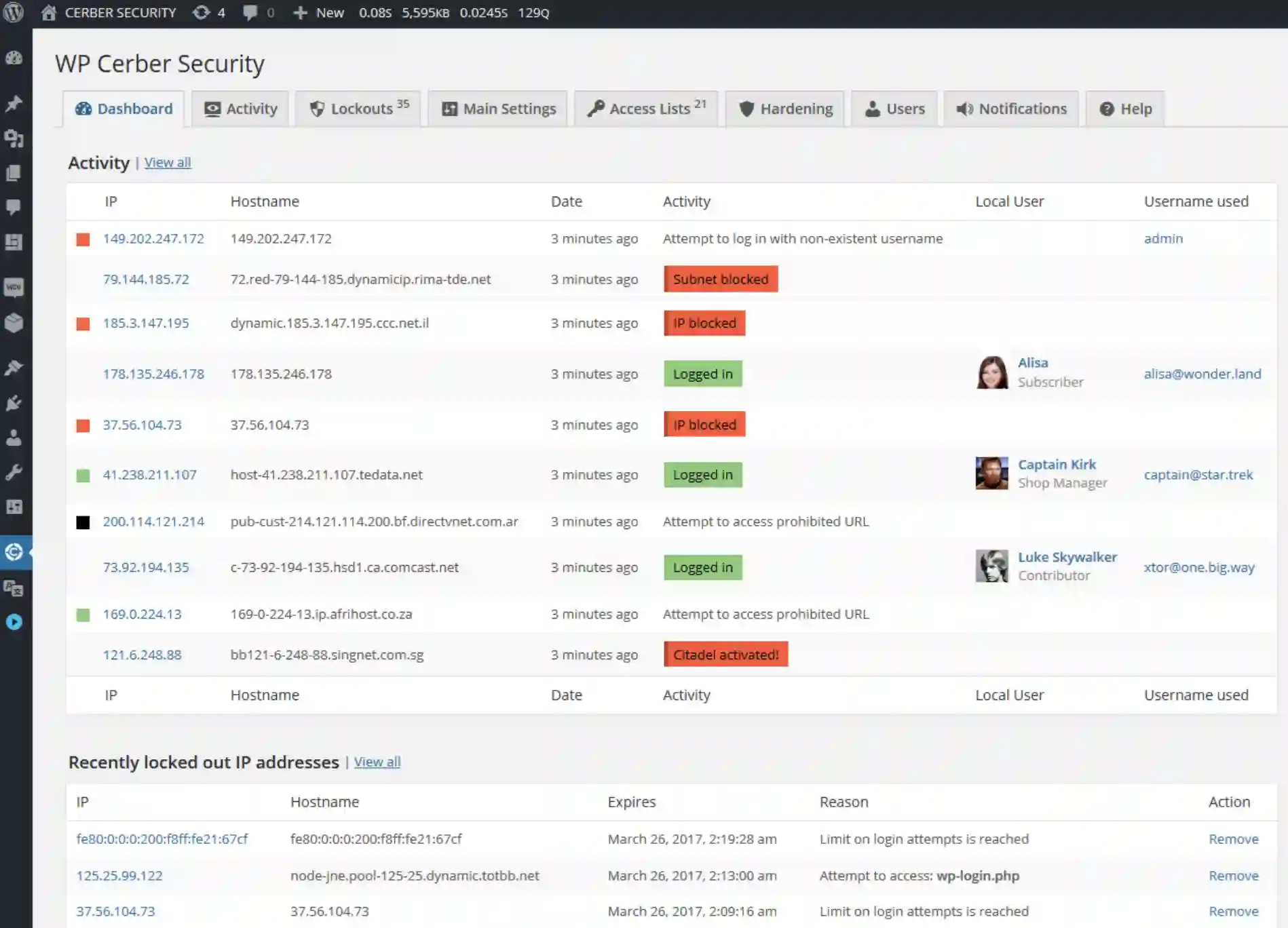Remove lockout for 37.56.104.73
Image resolution: width=1288 pixels, height=928 pixels.
coord(1233,912)
